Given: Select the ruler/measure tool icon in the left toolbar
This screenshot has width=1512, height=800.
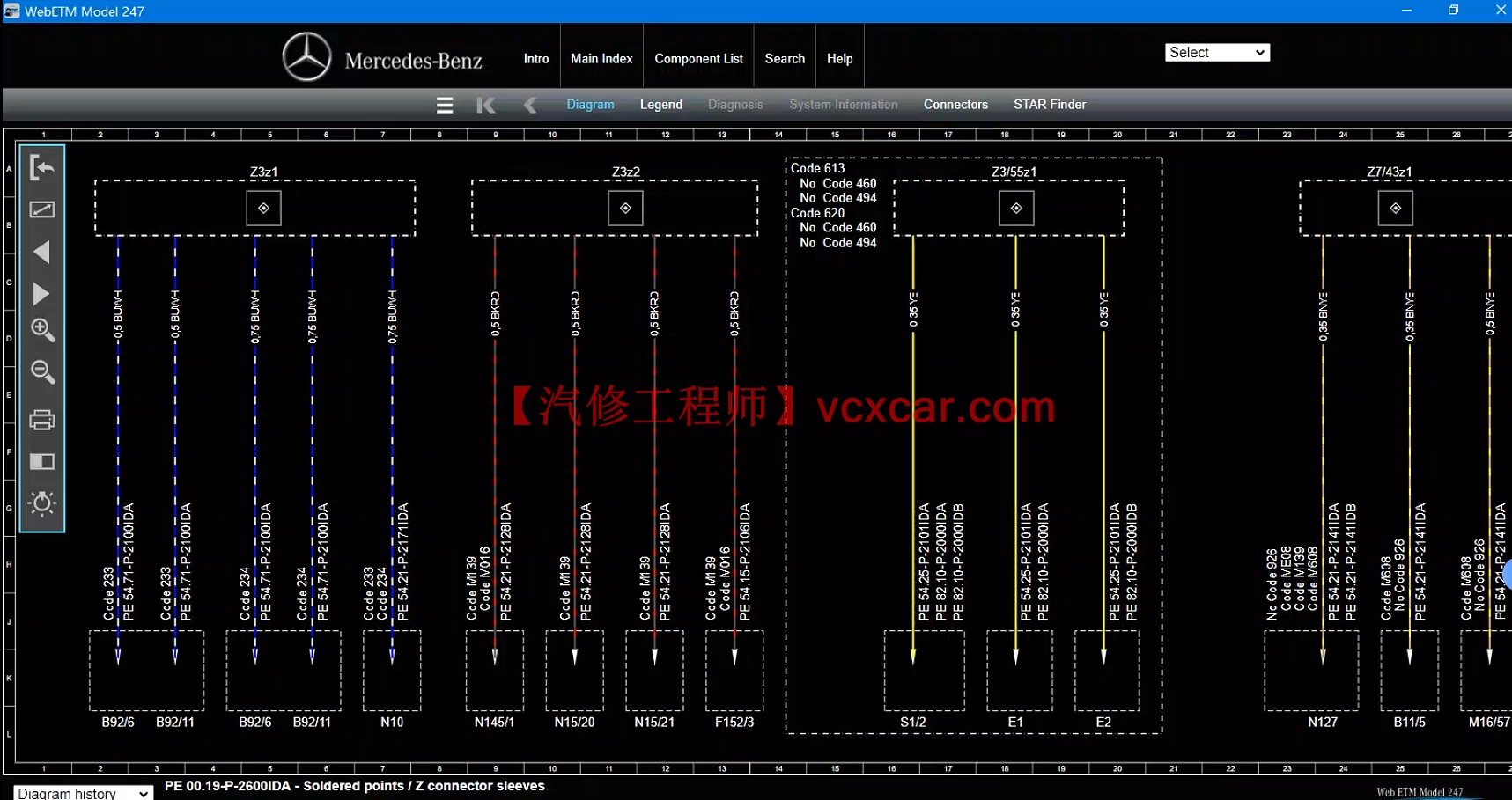Looking at the screenshot, I should click(x=41, y=209).
